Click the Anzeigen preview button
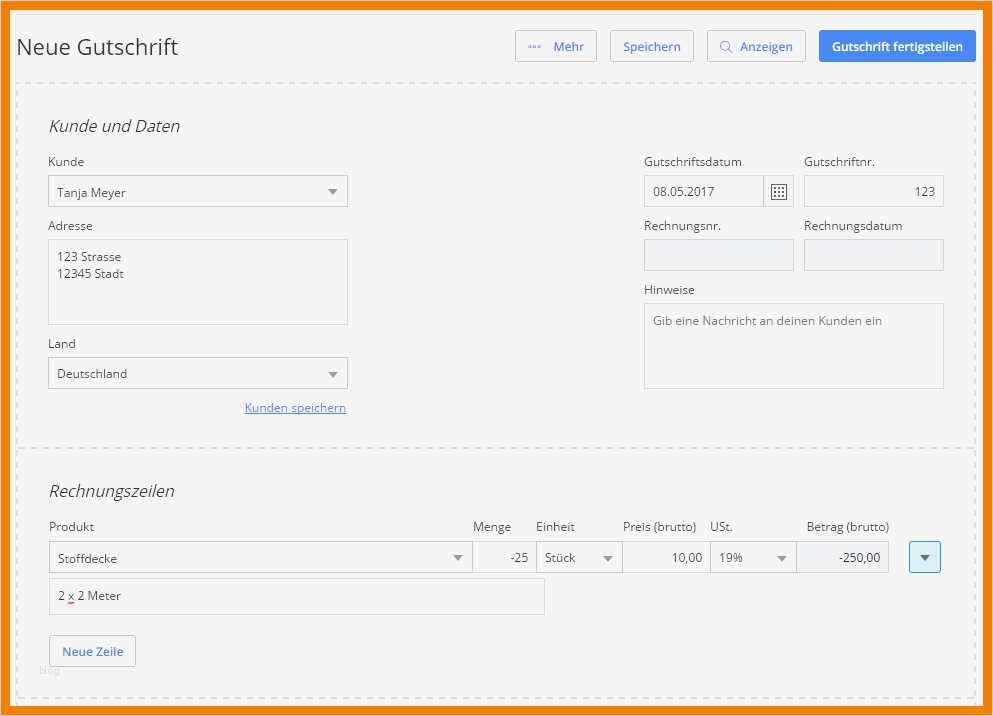The image size is (993, 716). coord(756,46)
